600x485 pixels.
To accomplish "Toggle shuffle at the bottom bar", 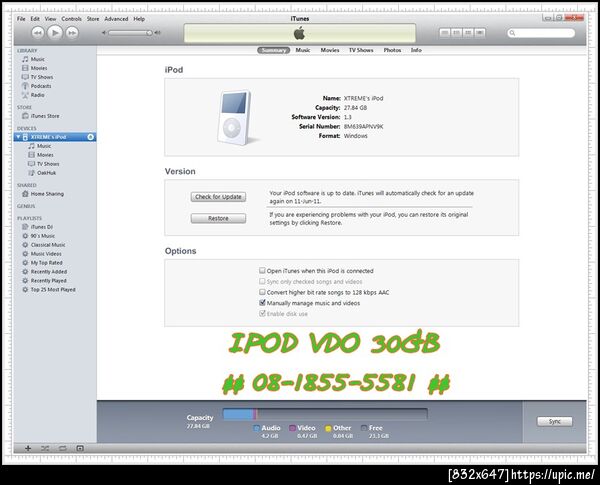I will click(45, 448).
